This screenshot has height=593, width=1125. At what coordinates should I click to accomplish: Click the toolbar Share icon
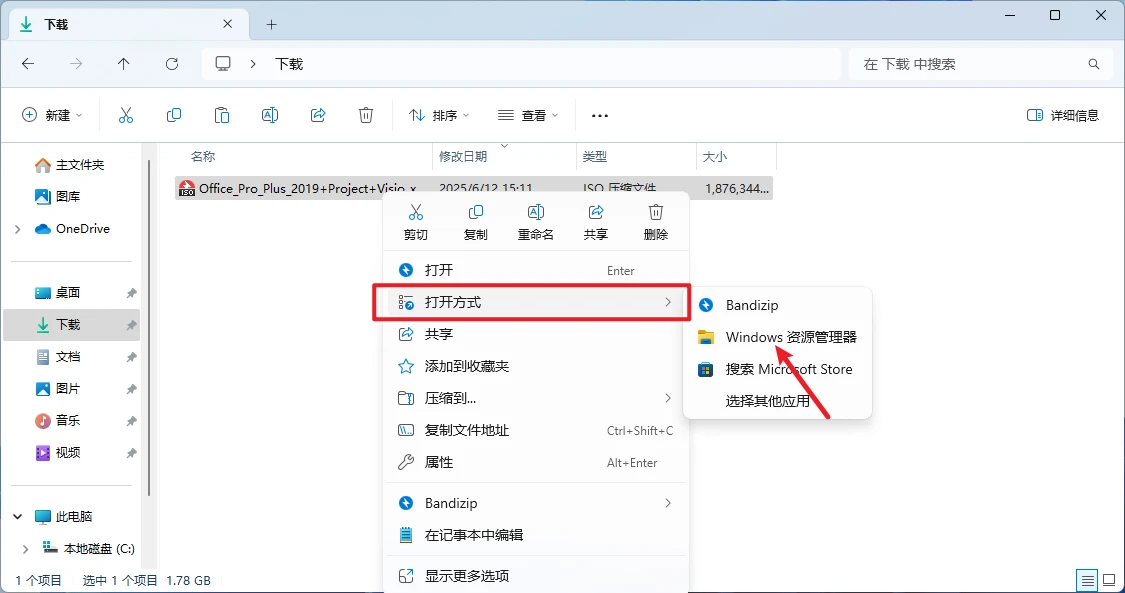tap(318, 115)
